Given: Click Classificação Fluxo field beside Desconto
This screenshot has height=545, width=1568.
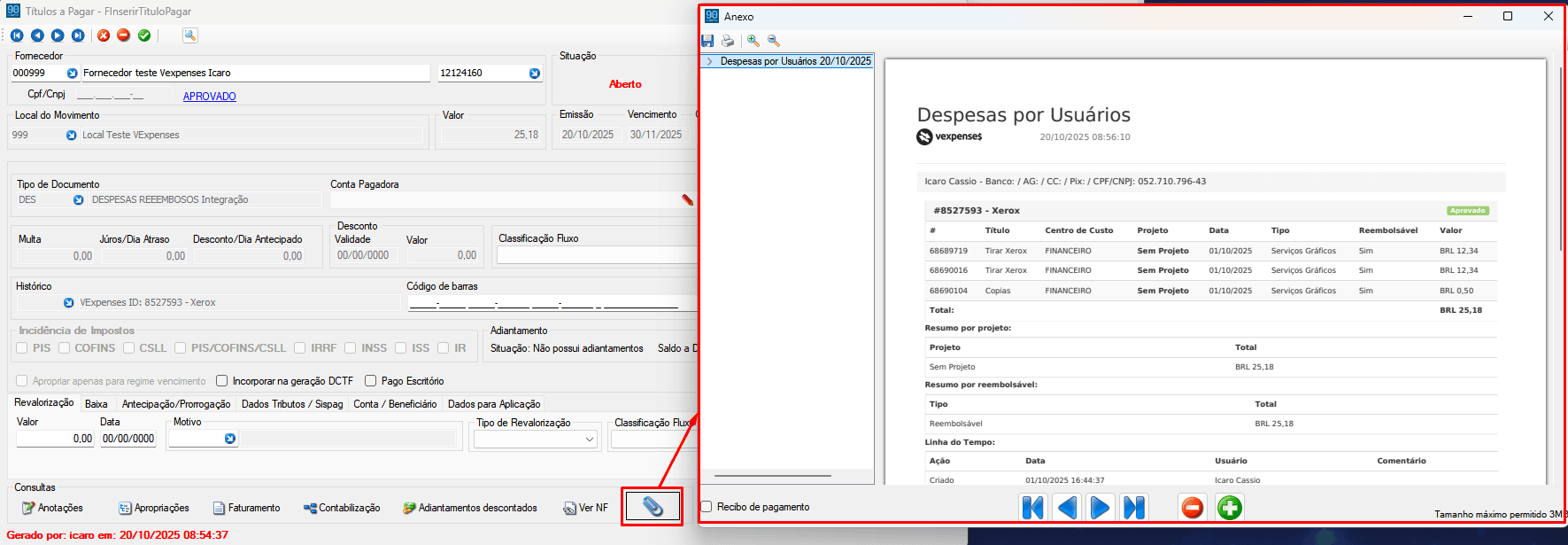Looking at the screenshot, I should 598,255.
